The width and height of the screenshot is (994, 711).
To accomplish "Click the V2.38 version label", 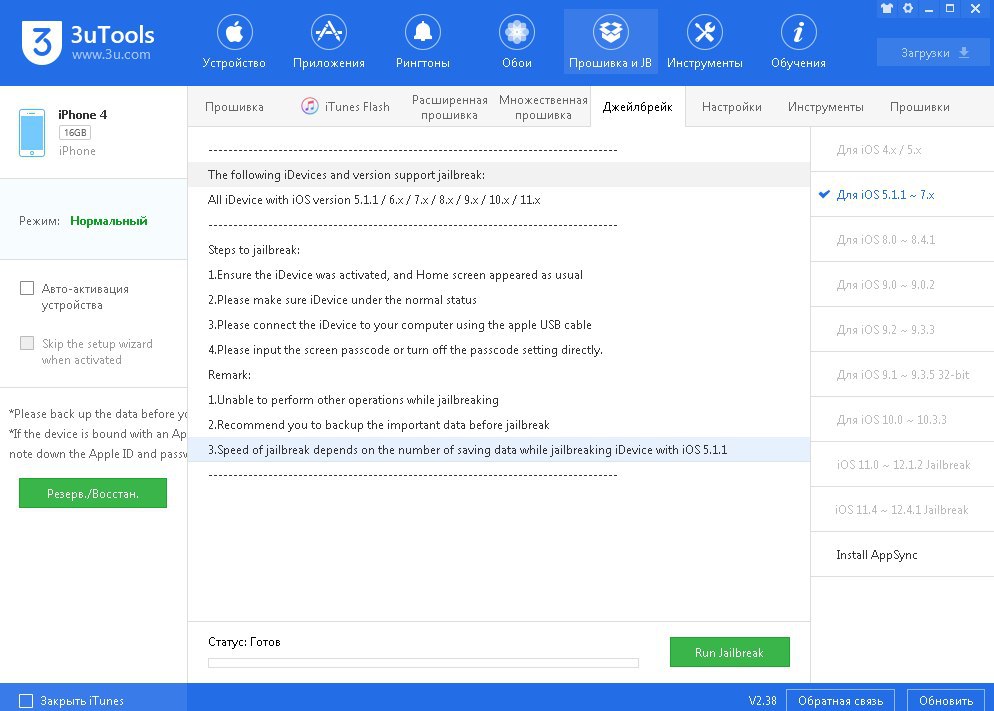I will pos(762,701).
